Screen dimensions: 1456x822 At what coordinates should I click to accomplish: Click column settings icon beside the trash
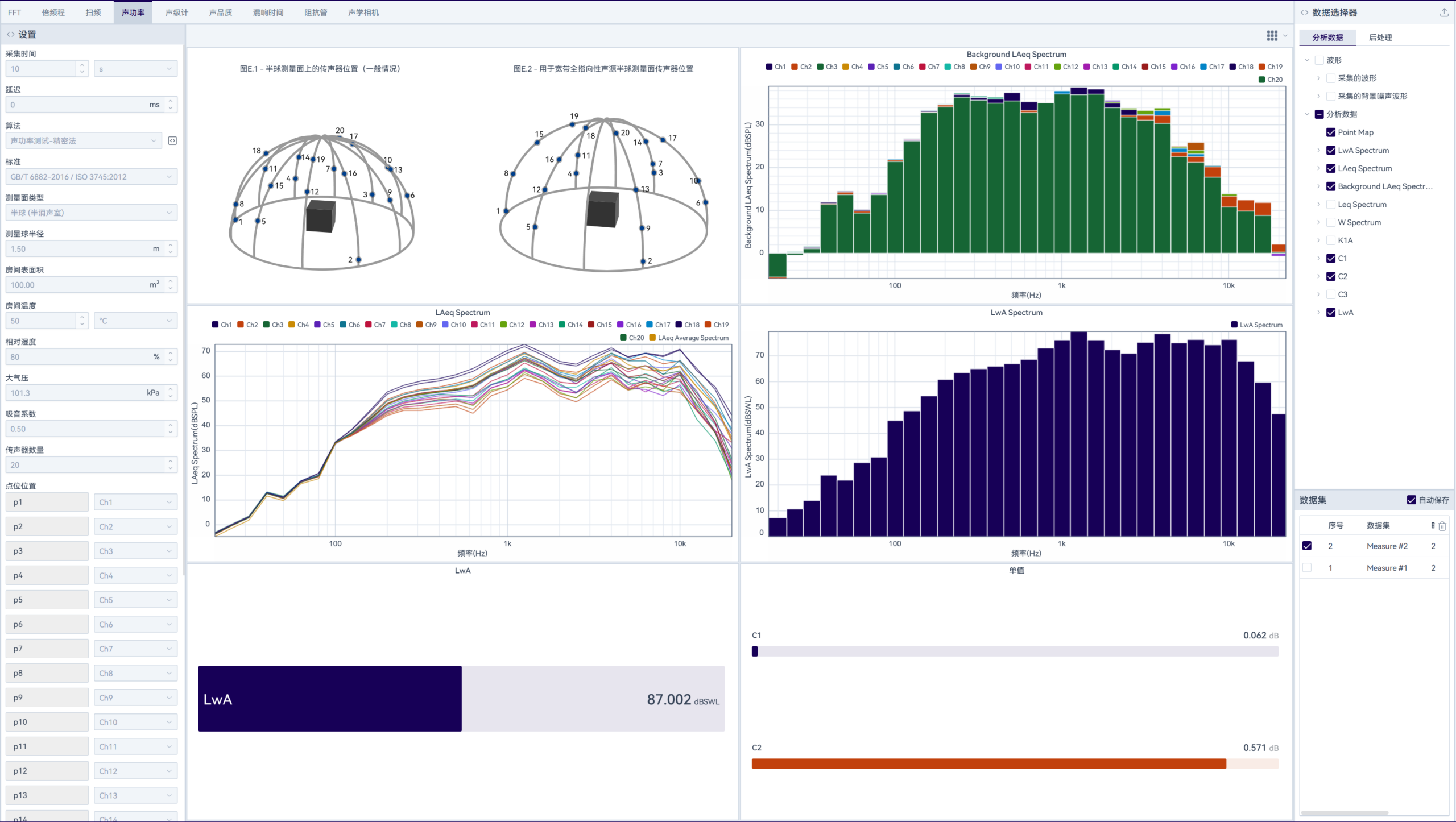pyautogui.click(x=1433, y=526)
